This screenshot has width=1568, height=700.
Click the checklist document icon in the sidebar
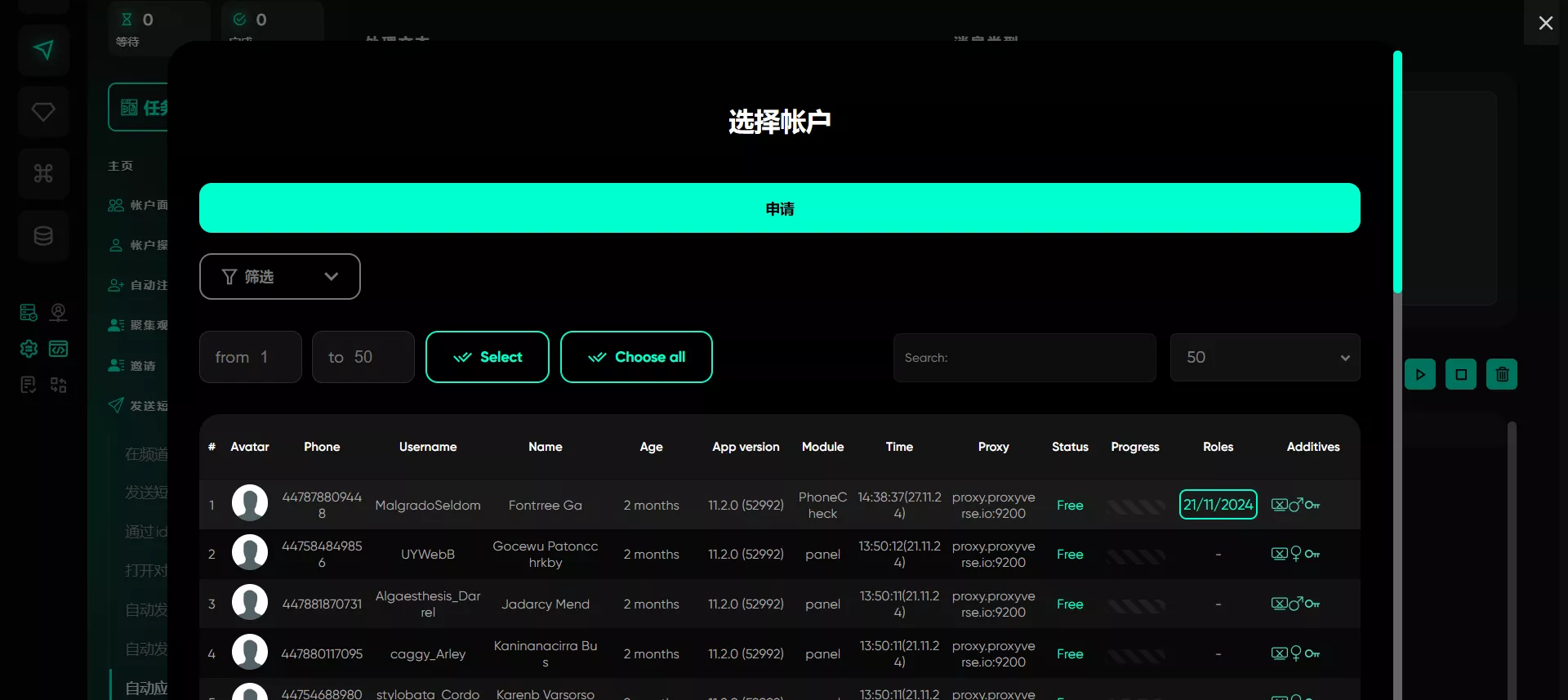[29, 385]
